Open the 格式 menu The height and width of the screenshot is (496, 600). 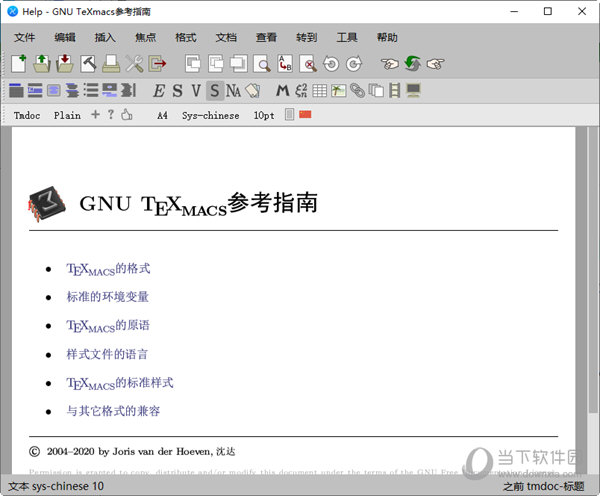pyautogui.click(x=186, y=38)
